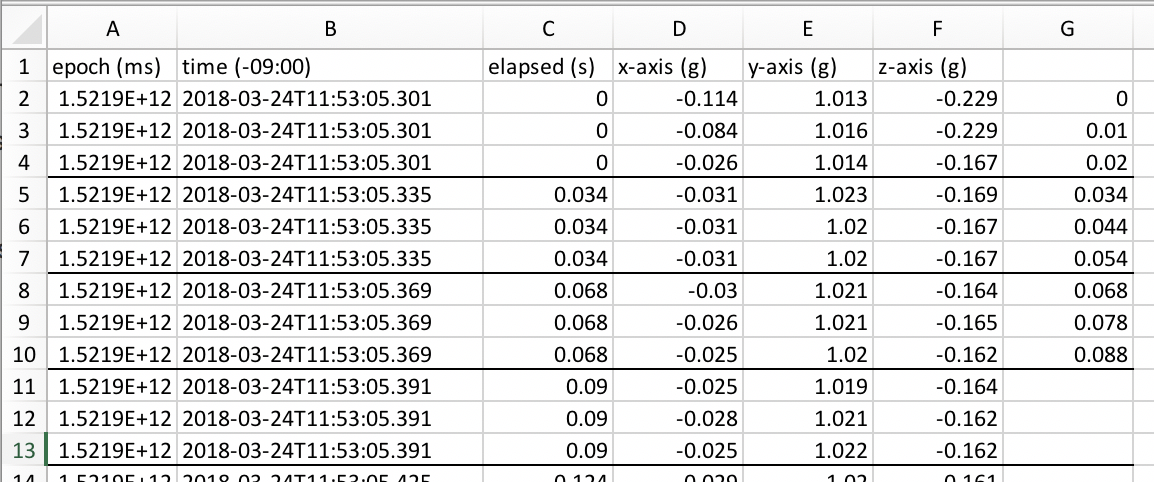Select column D header
Image resolution: width=1154 pixels, height=482 pixels.
tap(677, 30)
